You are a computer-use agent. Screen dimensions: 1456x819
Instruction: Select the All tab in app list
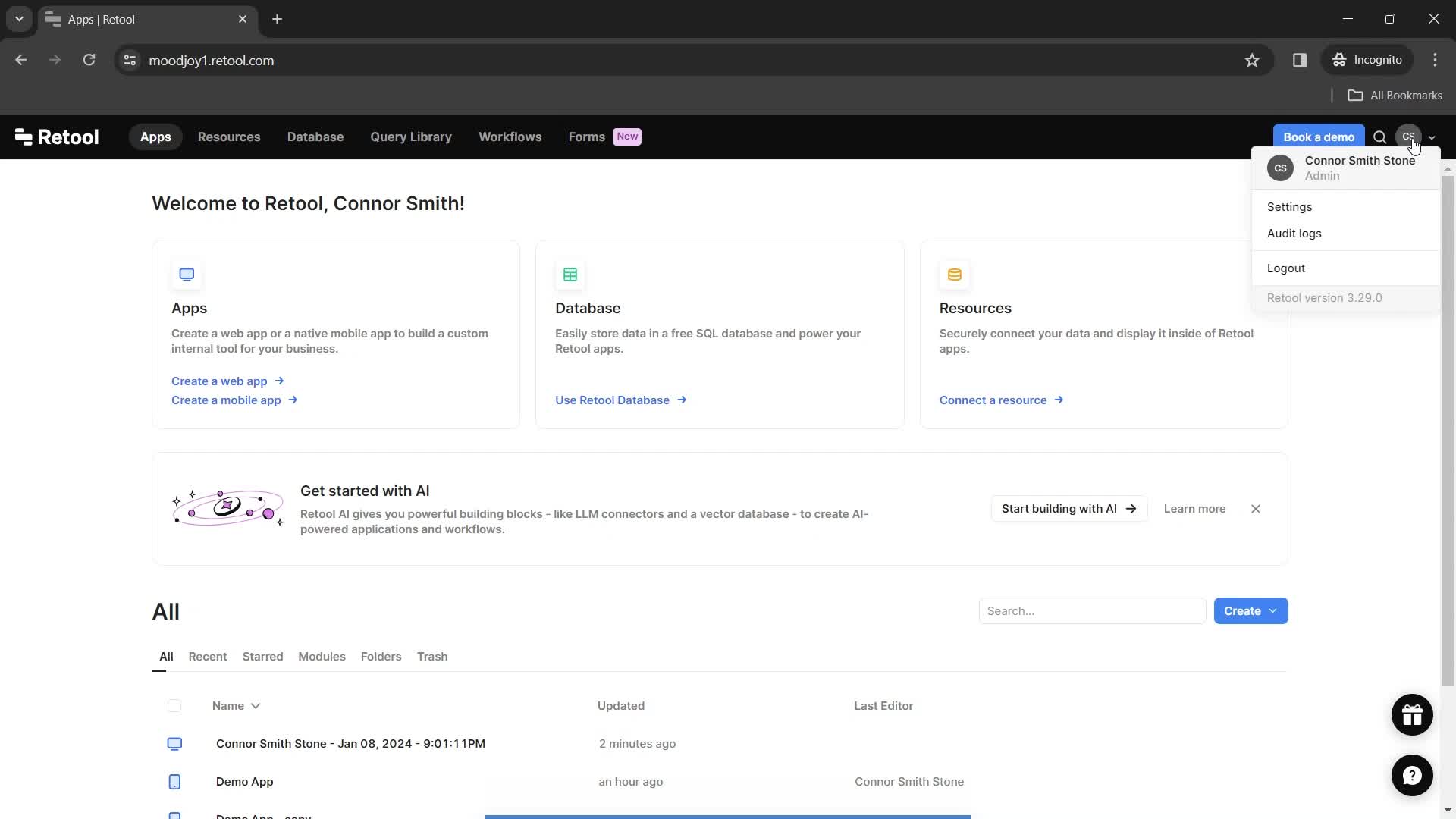166,656
